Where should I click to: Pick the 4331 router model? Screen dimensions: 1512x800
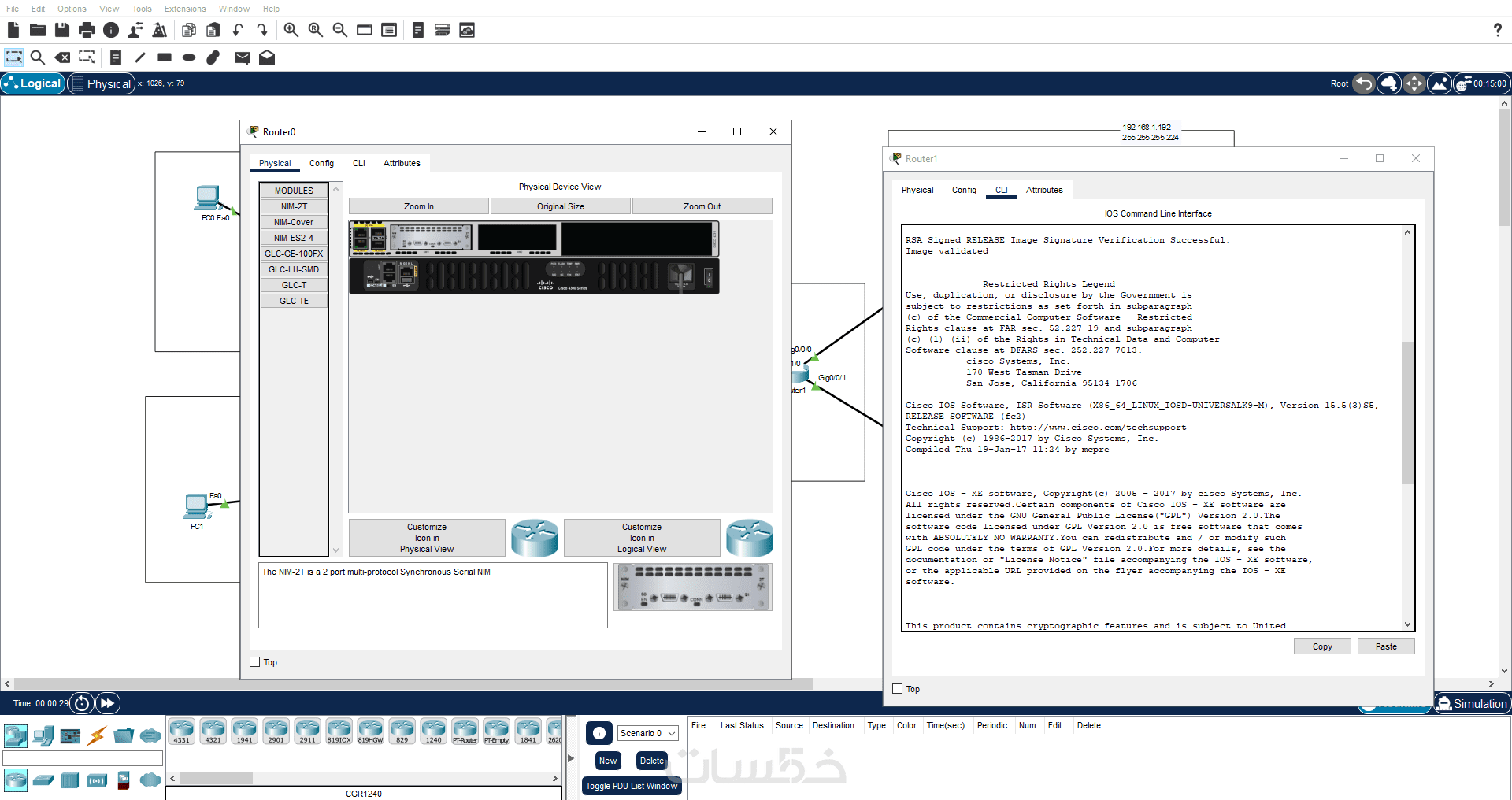tap(181, 731)
